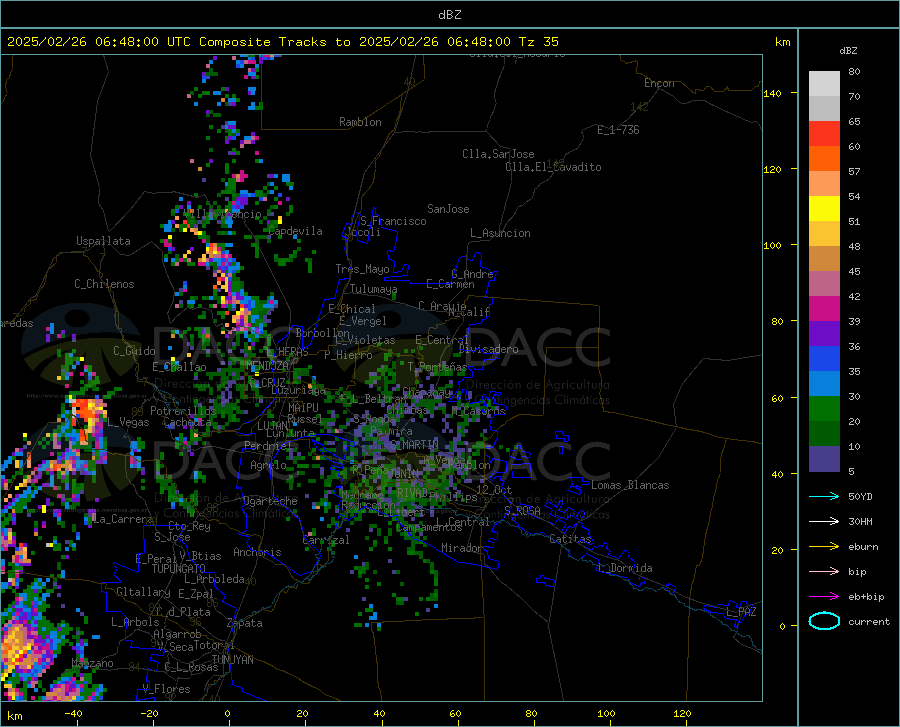Click the Uspallata town label

(x=103, y=241)
